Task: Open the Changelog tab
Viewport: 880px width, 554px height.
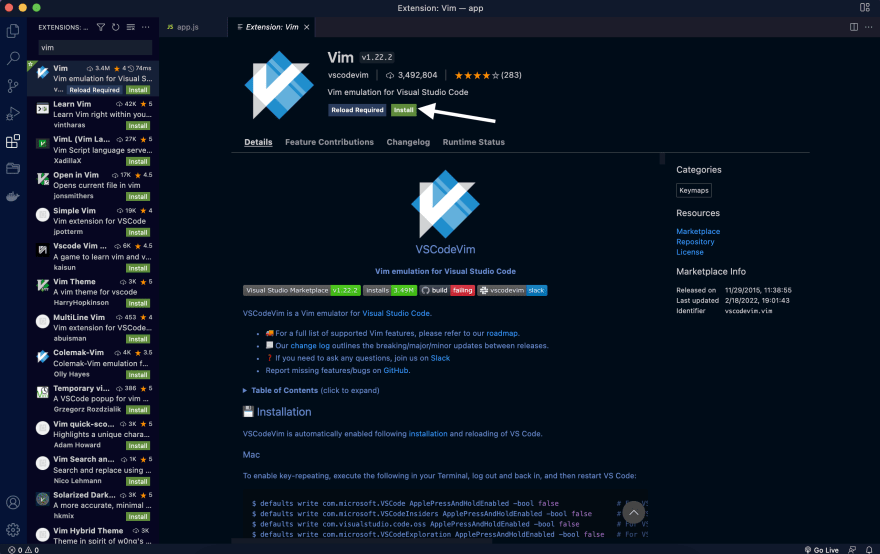Action: (408, 142)
